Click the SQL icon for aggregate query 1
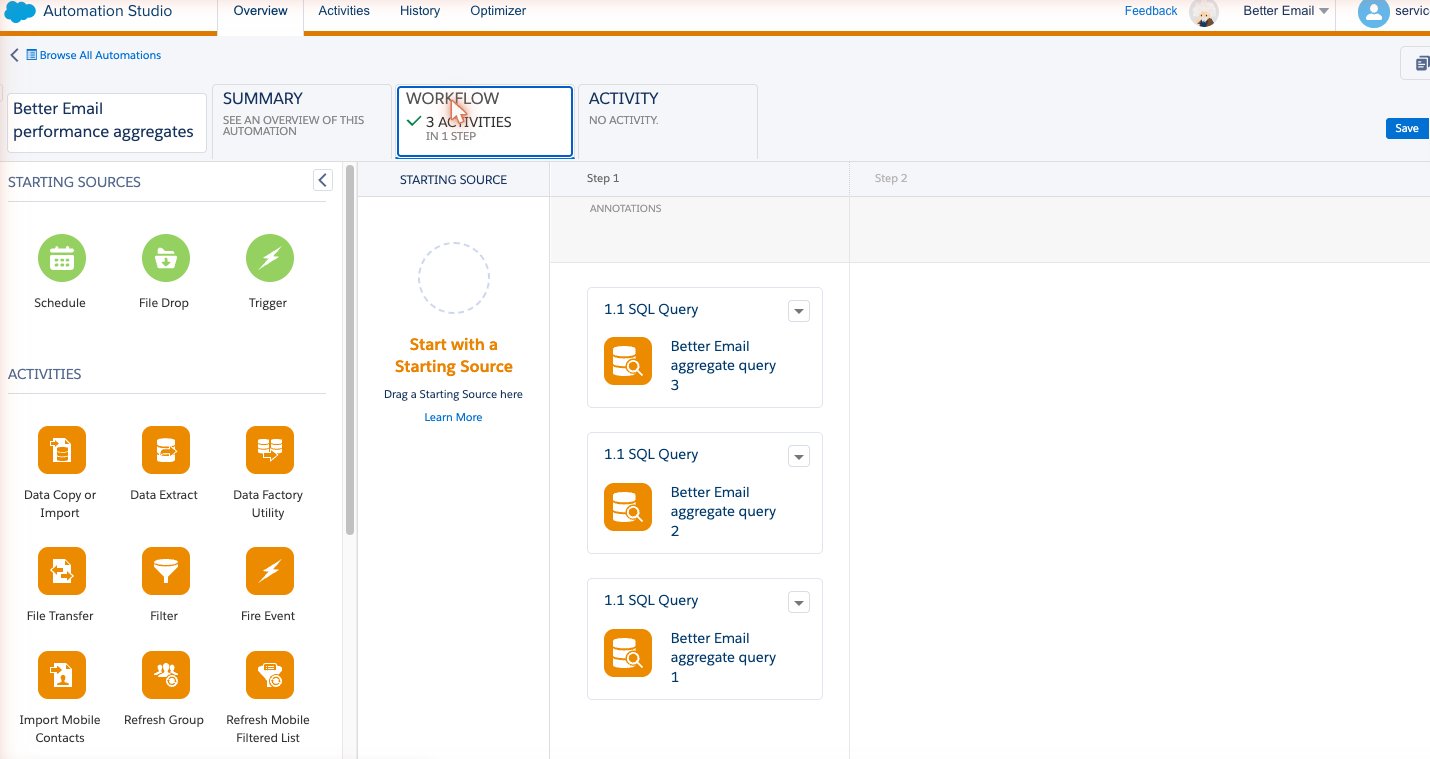 [x=628, y=653]
